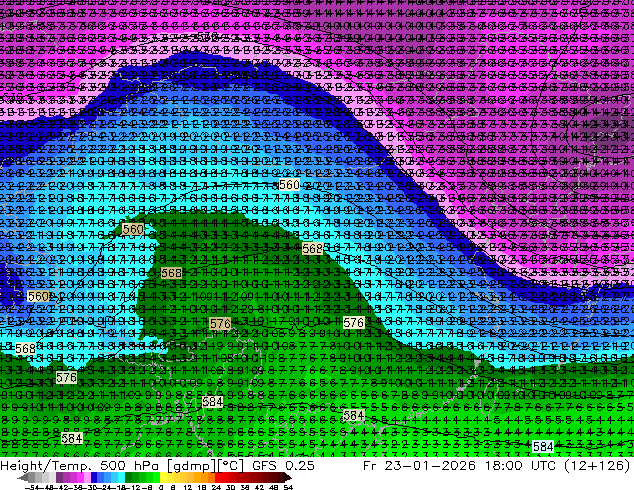This screenshot has height=490, width=634.
Task: Click the '18:00 UTC' time text
Action: [x=522, y=465]
